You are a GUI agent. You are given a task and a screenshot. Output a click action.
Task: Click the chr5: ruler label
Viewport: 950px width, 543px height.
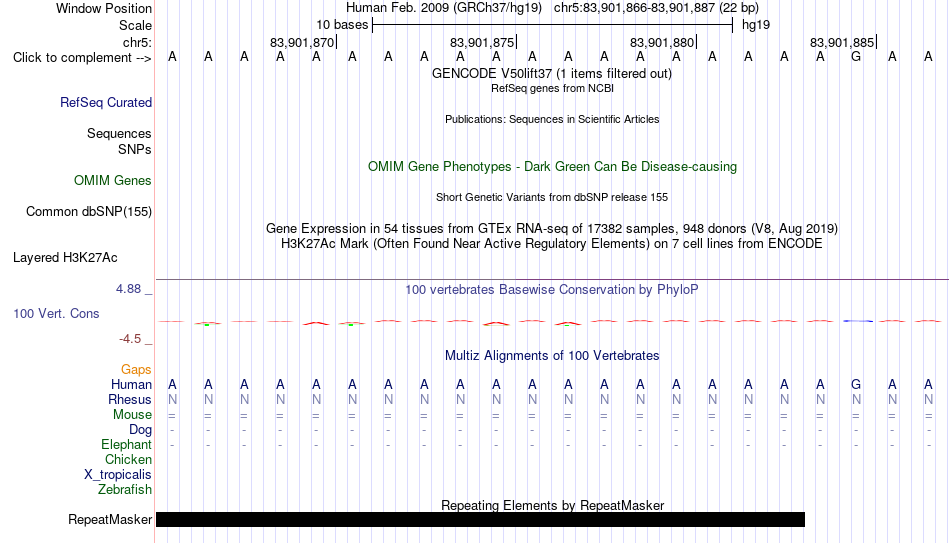click(x=137, y=42)
